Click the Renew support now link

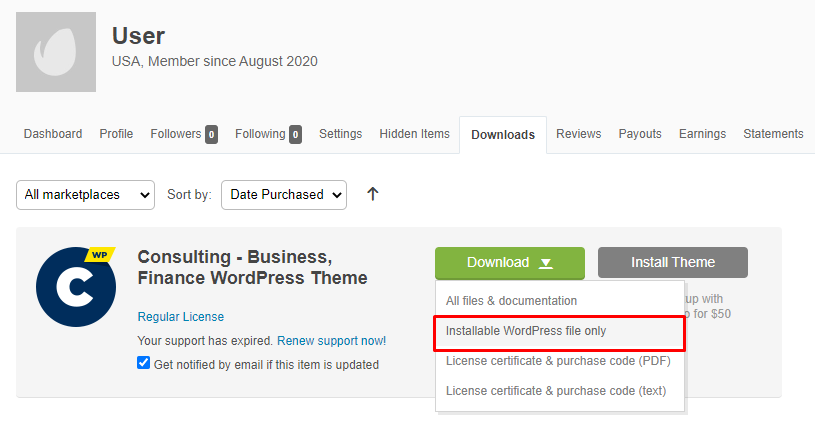(x=331, y=341)
